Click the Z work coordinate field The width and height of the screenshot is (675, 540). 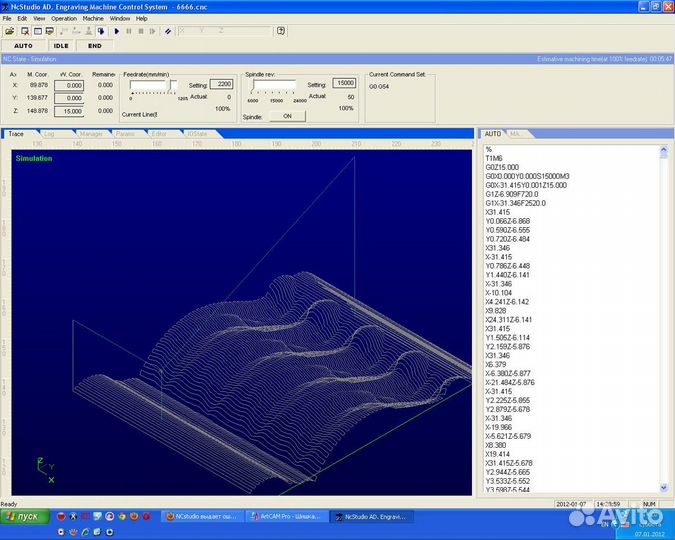pyautogui.click(x=69, y=111)
